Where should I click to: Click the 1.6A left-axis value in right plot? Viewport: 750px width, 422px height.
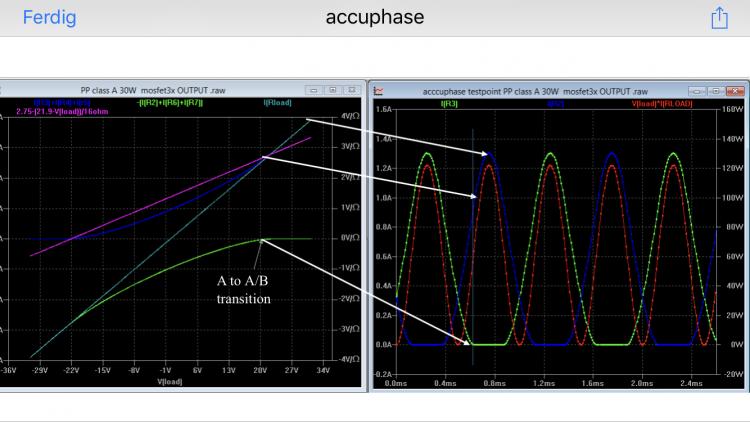(x=384, y=110)
